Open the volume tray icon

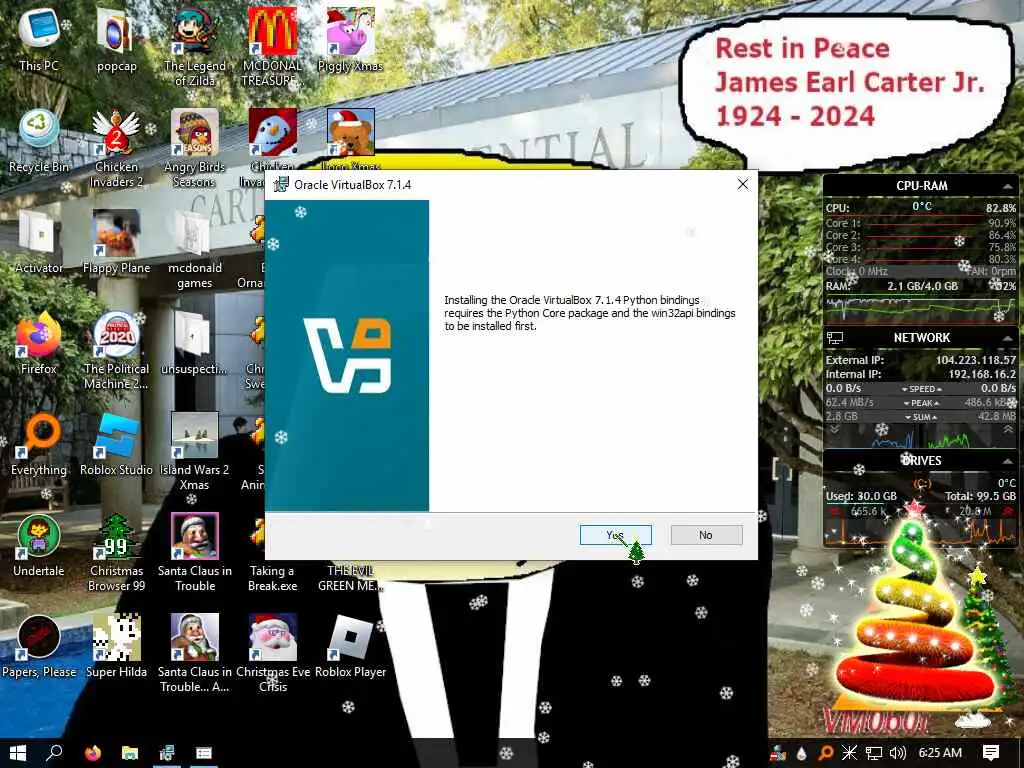pos(897,753)
